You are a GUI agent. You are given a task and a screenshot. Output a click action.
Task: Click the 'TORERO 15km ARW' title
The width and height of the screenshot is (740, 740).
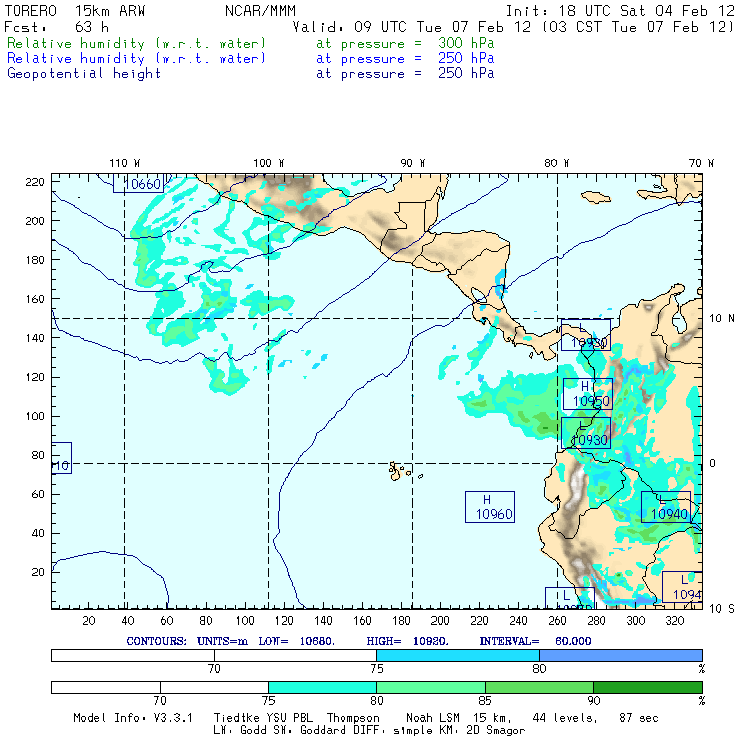(x=75, y=11)
